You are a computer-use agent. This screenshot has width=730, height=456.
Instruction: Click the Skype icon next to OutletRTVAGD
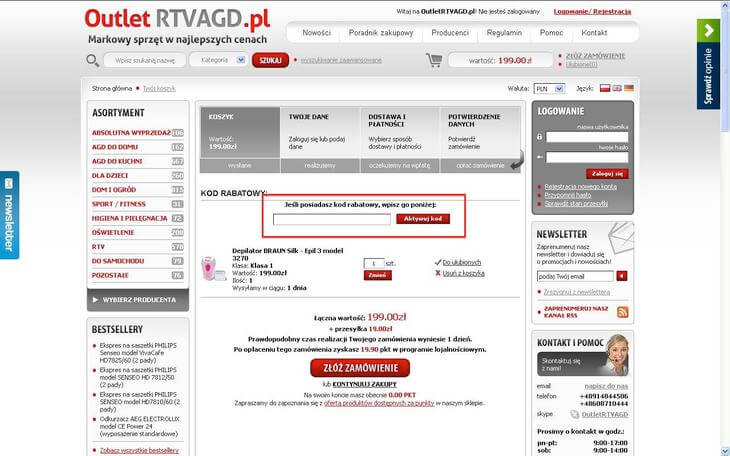coord(575,414)
